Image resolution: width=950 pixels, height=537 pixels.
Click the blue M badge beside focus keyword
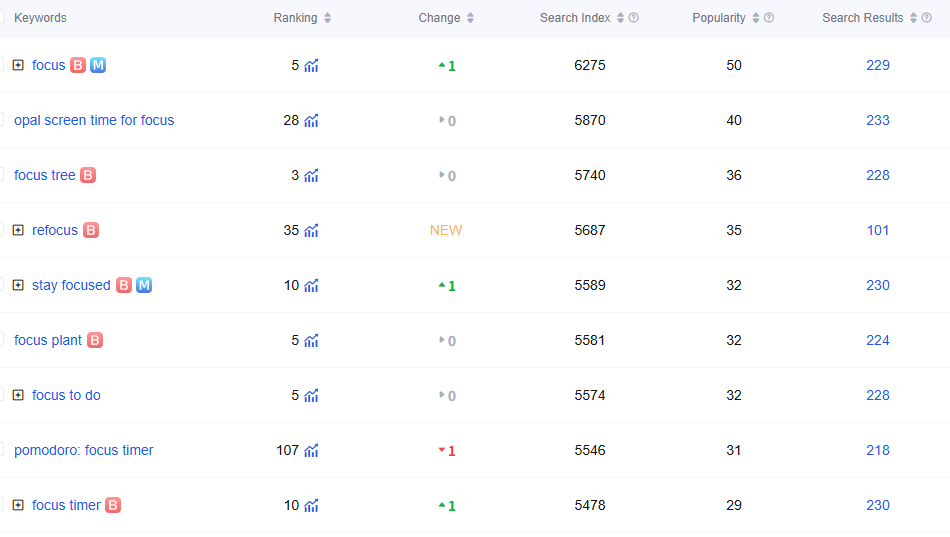pos(98,65)
